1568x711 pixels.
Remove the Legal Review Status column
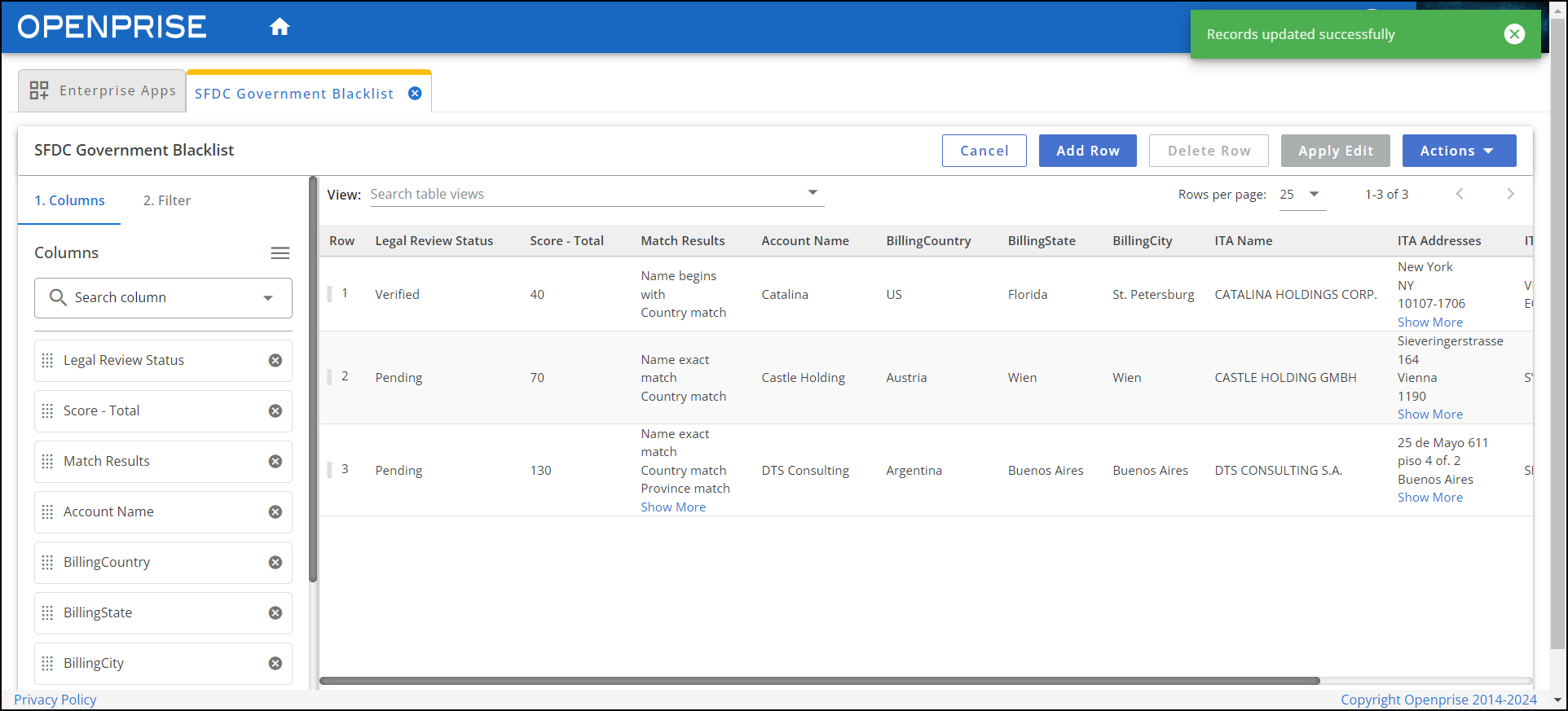coord(275,361)
